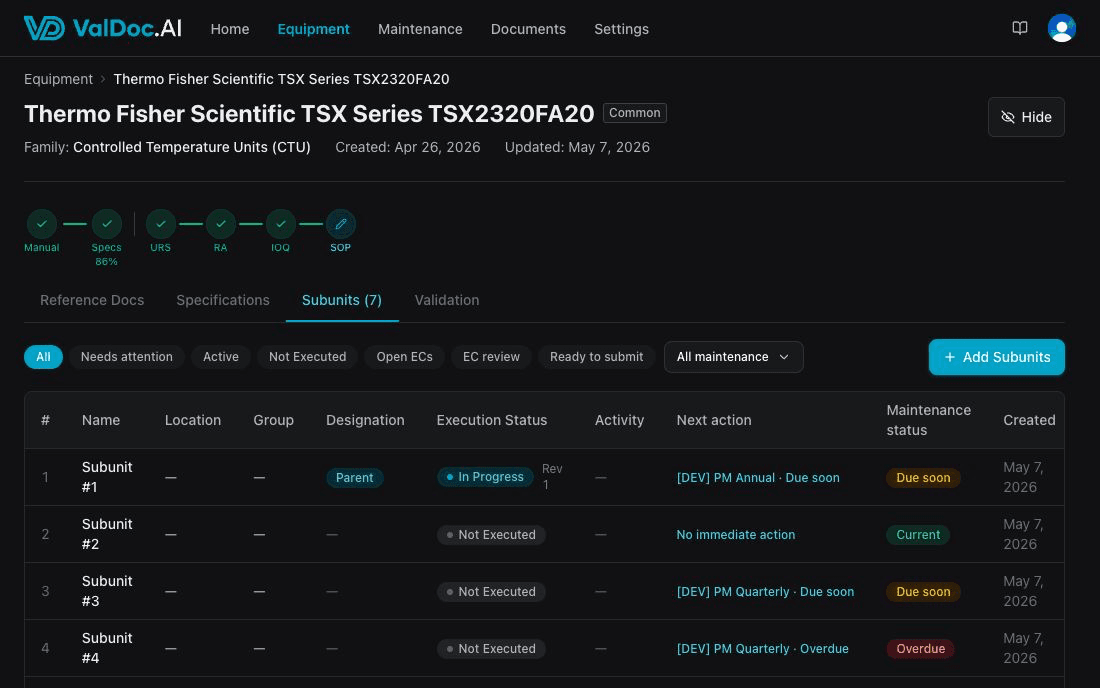Screen dimensions: 1100x688
Task: Click the ValDoc.AI logo
Action: click(x=102, y=28)
